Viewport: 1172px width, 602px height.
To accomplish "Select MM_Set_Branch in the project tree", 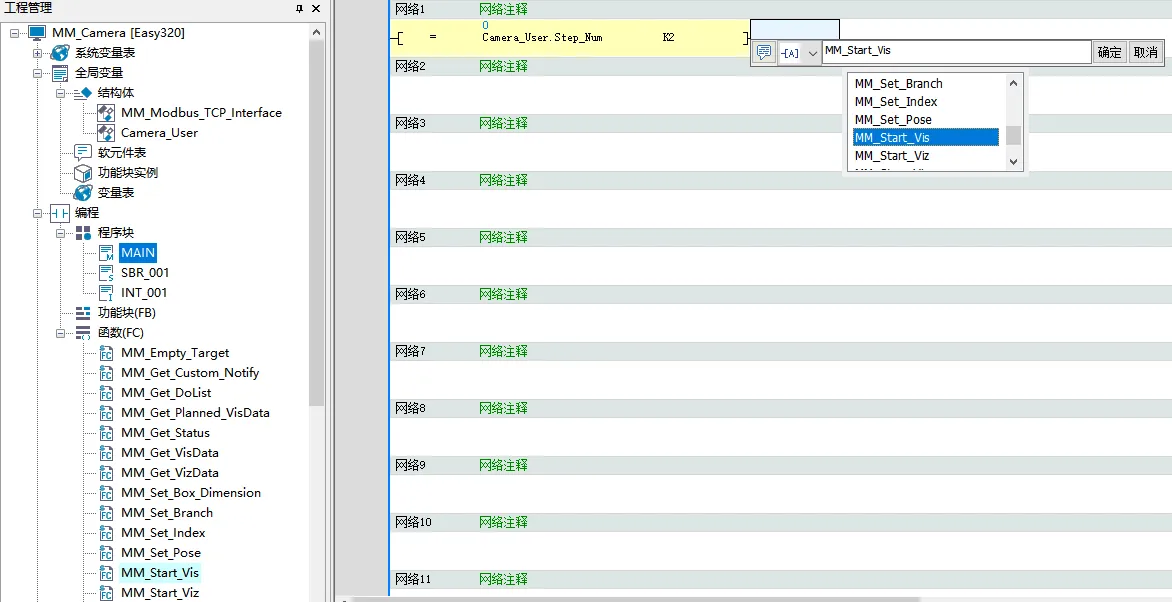I will coord(167,513).
